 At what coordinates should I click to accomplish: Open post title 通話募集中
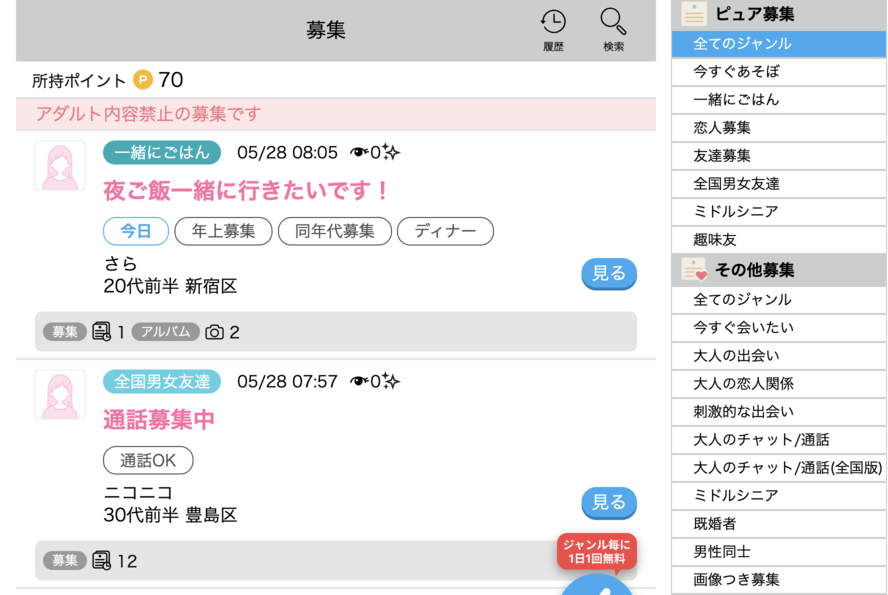[159, 420]
